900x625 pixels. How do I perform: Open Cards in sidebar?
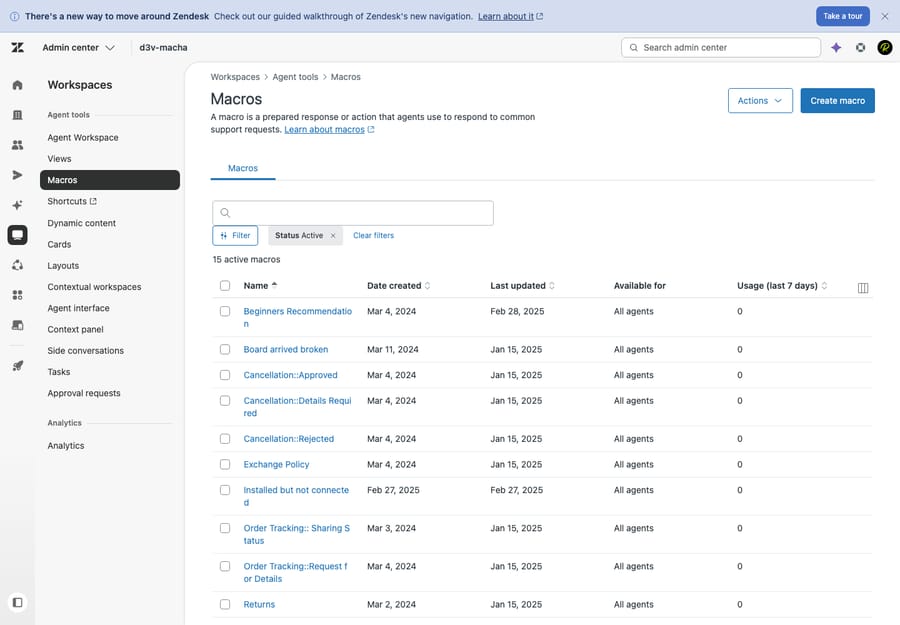(x=60, y=244)
